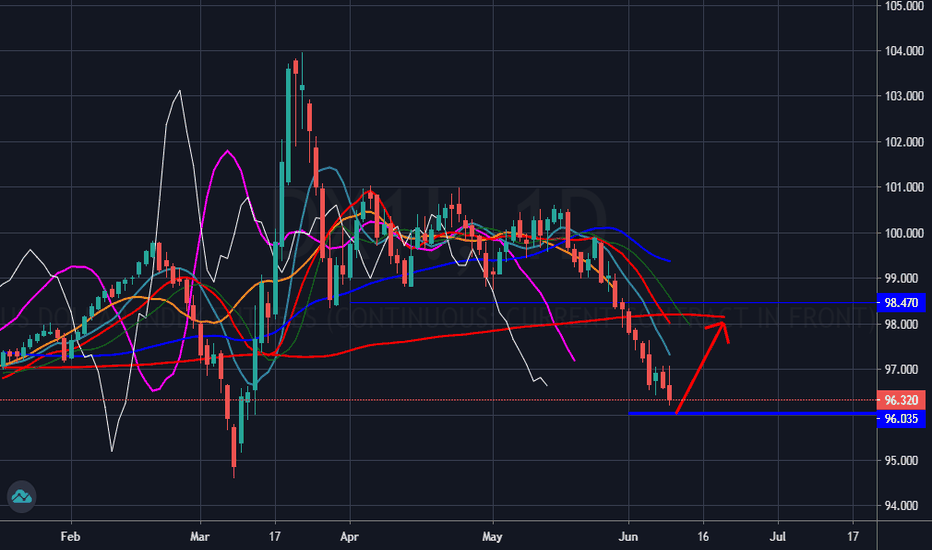The width and height of the screenshot is (932, 550).
Task: Click the red 96.320 current price label
Action: pos(901,400)
